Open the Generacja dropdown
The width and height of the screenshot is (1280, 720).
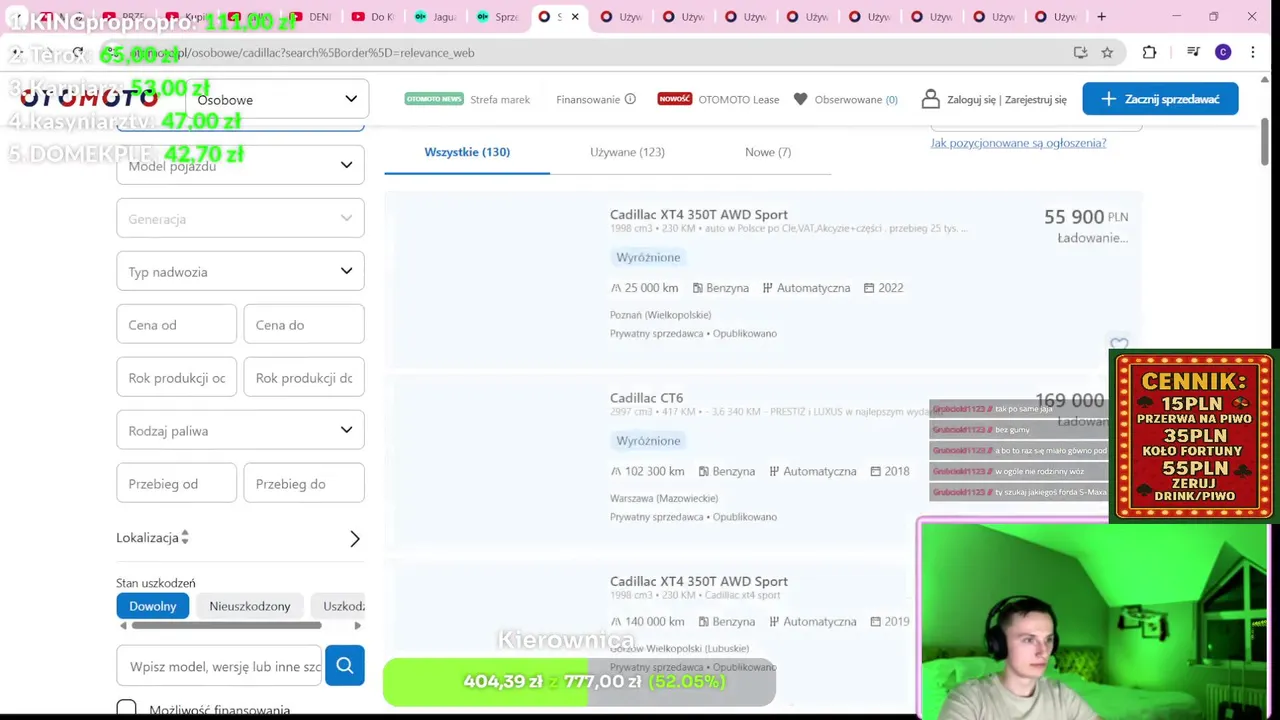240,218
